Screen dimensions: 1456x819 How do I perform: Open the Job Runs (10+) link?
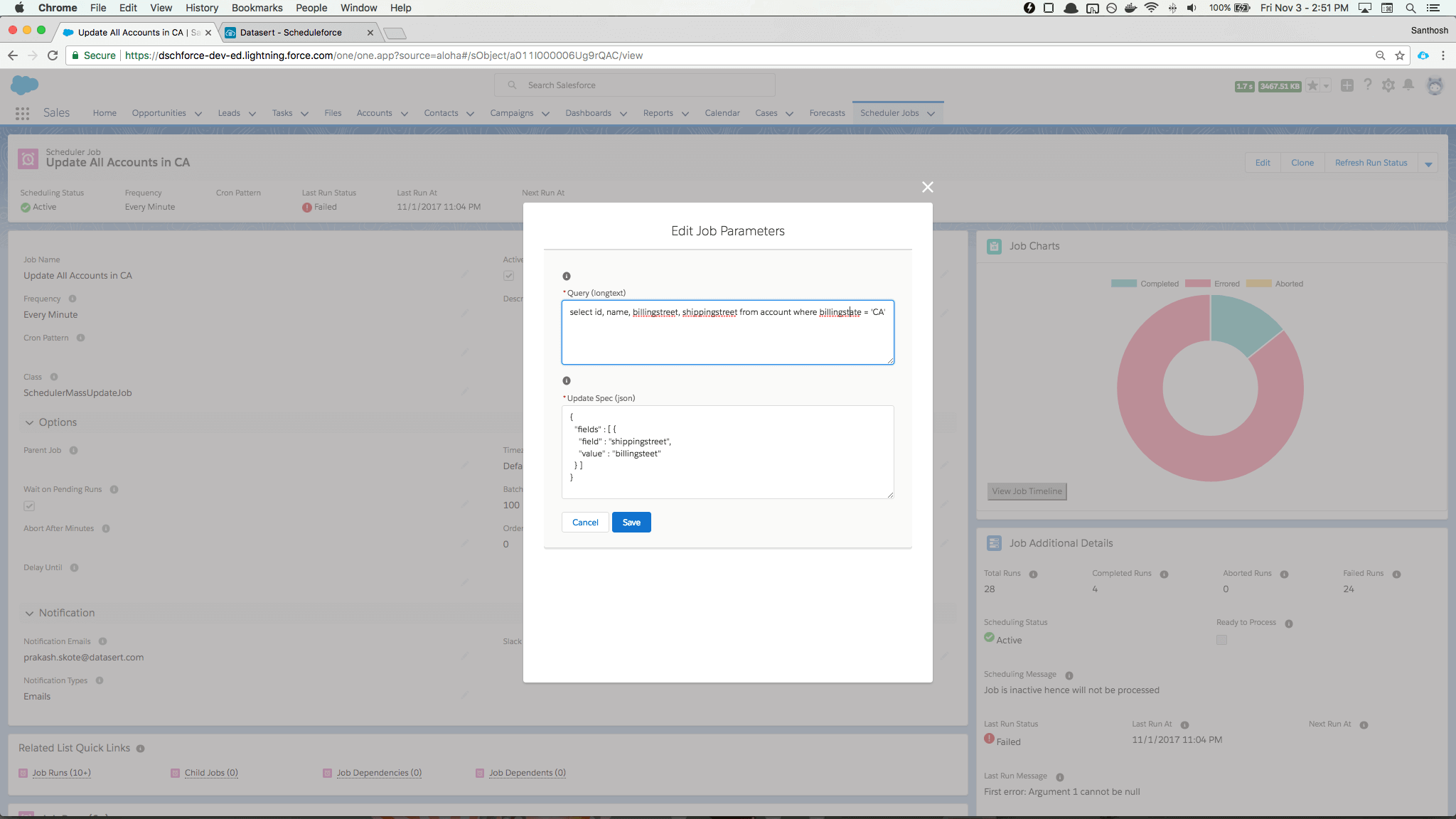tap(61, 773)
